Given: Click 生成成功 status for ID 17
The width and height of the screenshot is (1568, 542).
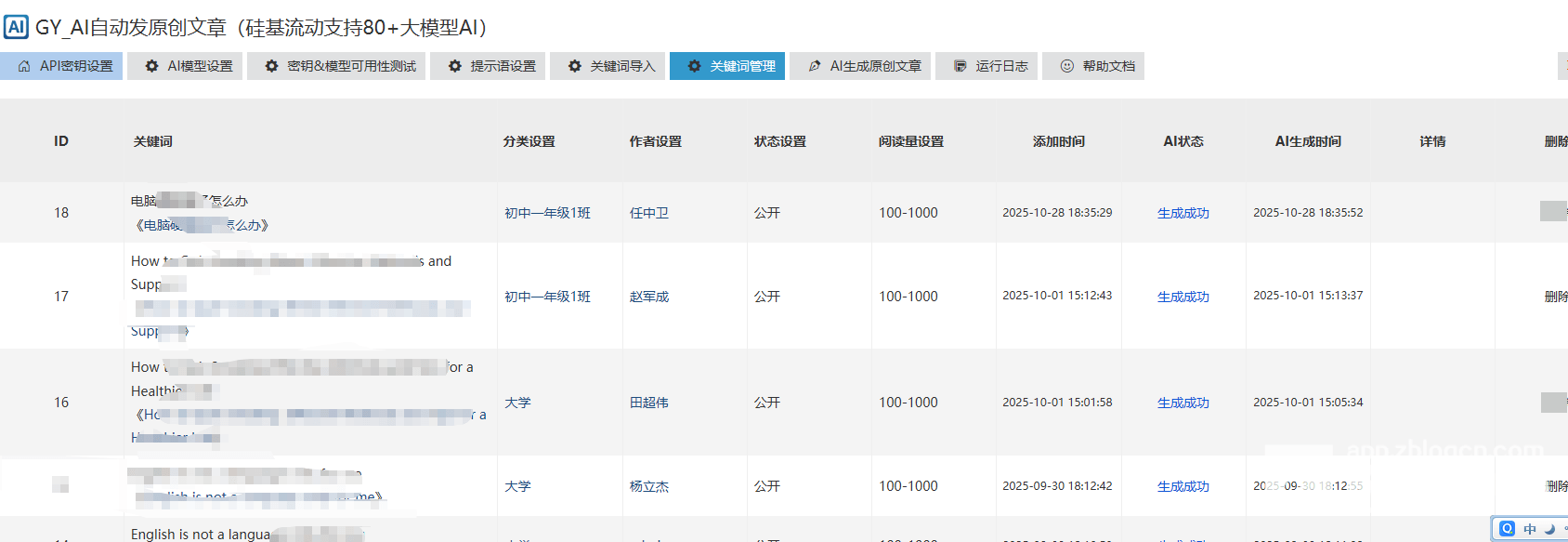Looking at the screenshot, I should [x=1183, y=297].
